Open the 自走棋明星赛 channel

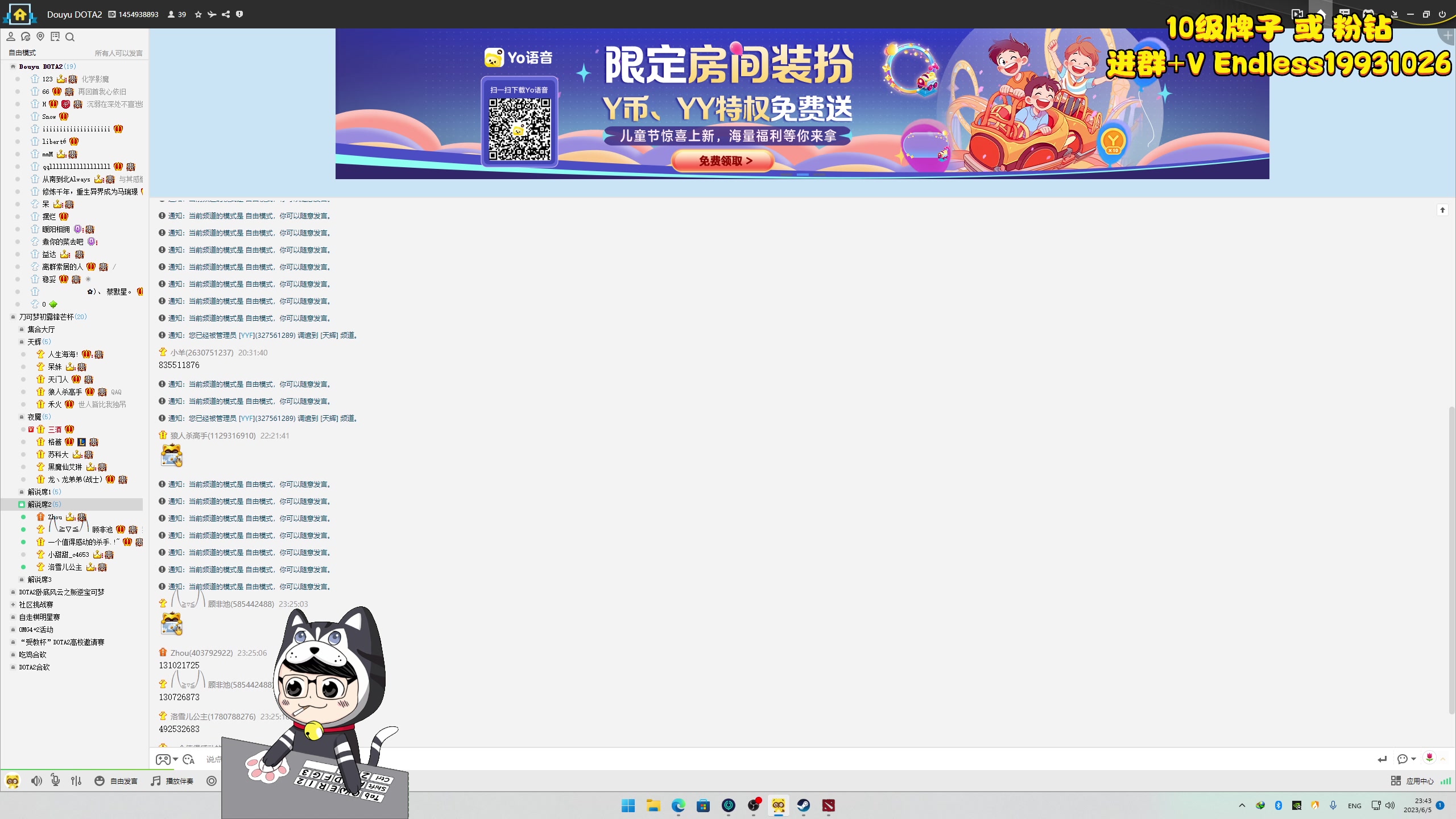39,617
